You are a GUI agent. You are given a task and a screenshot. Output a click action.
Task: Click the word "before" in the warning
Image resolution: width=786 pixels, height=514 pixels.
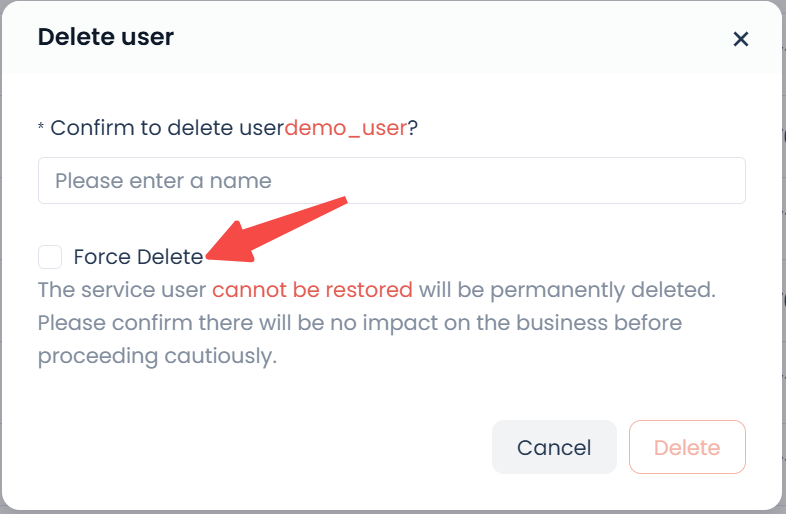coord(647,323)
